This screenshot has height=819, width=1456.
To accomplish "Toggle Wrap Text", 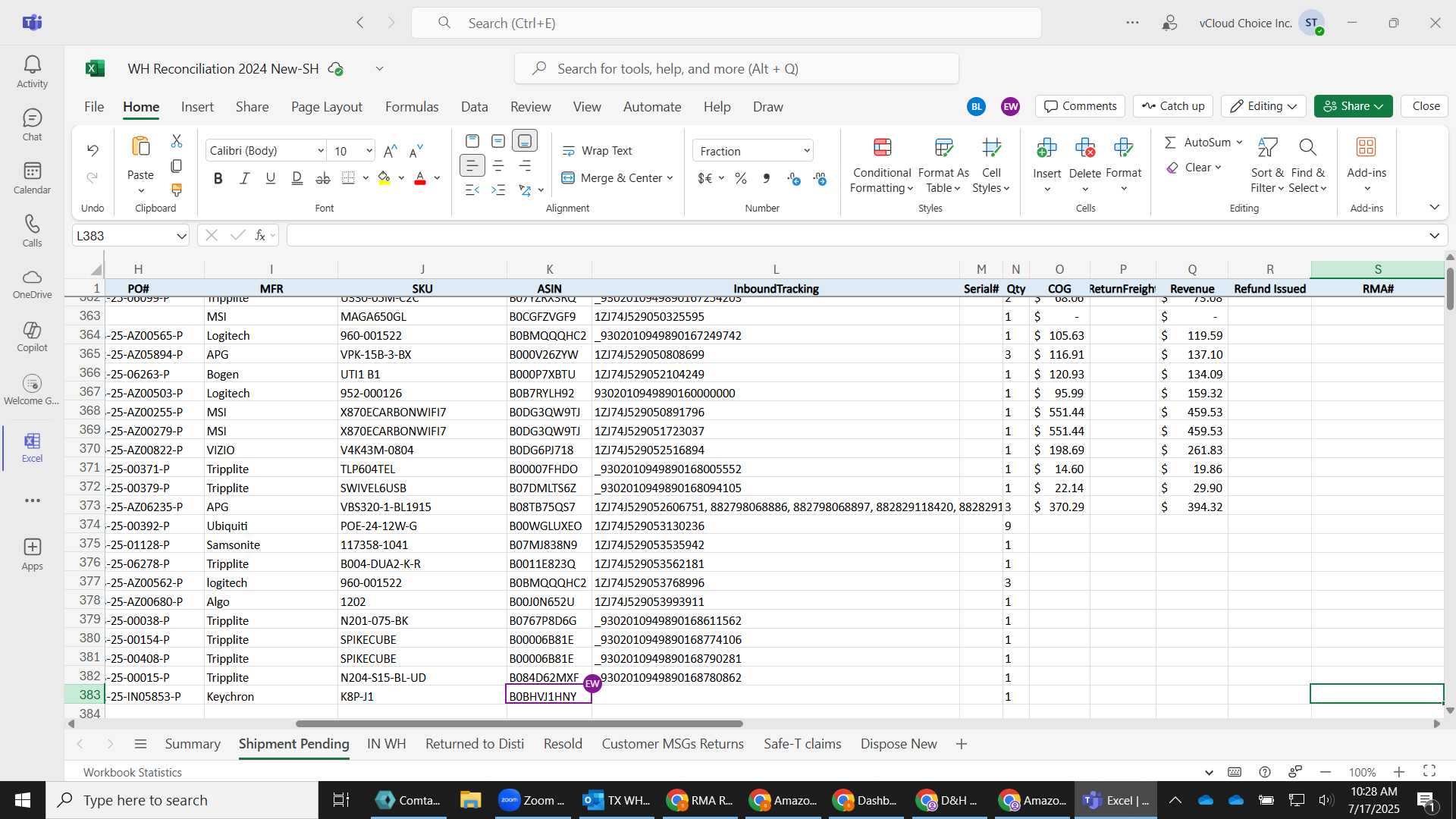I will click(x=597, y=151).
